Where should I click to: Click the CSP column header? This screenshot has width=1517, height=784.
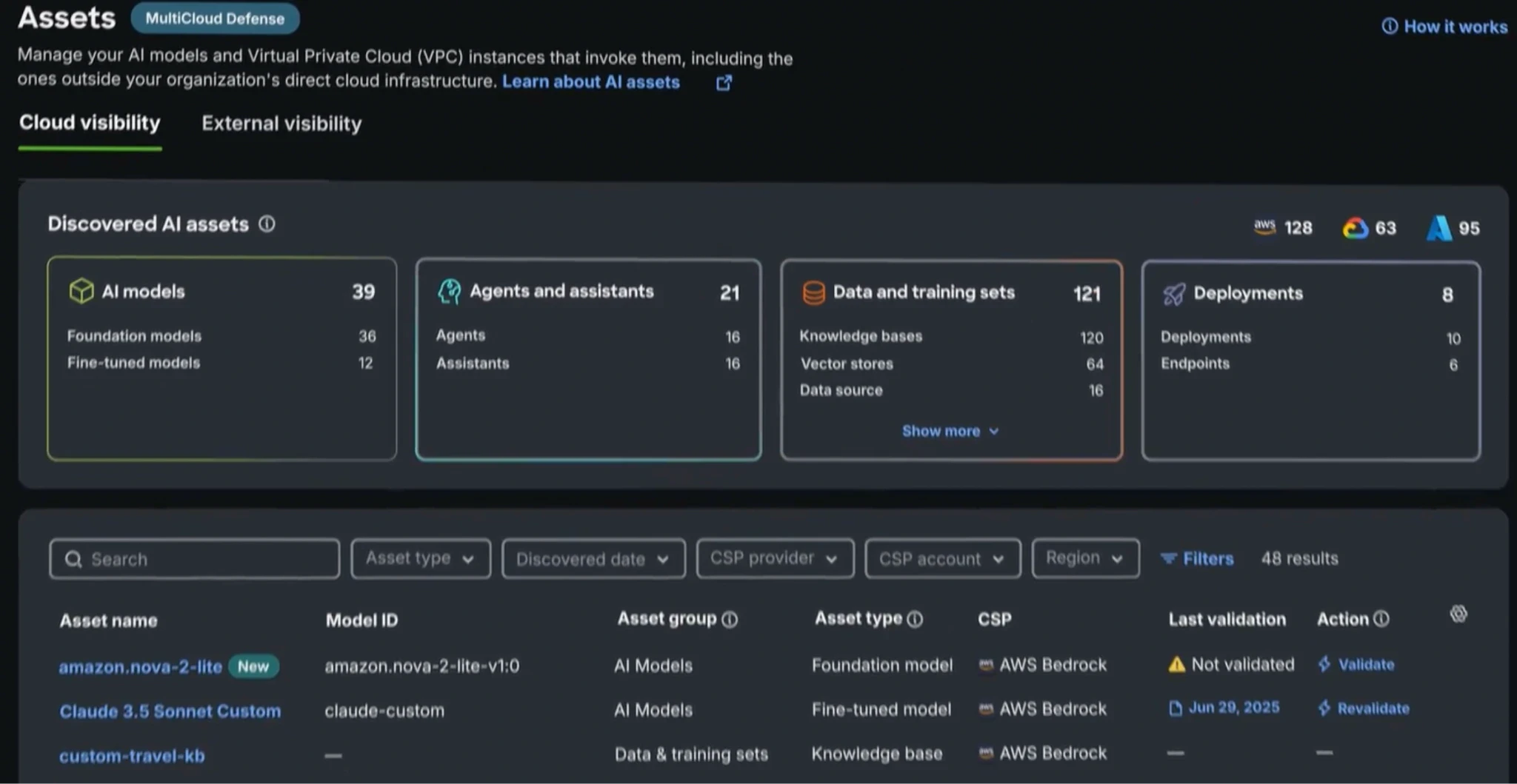pyautogui.click(x=994, y=619)
